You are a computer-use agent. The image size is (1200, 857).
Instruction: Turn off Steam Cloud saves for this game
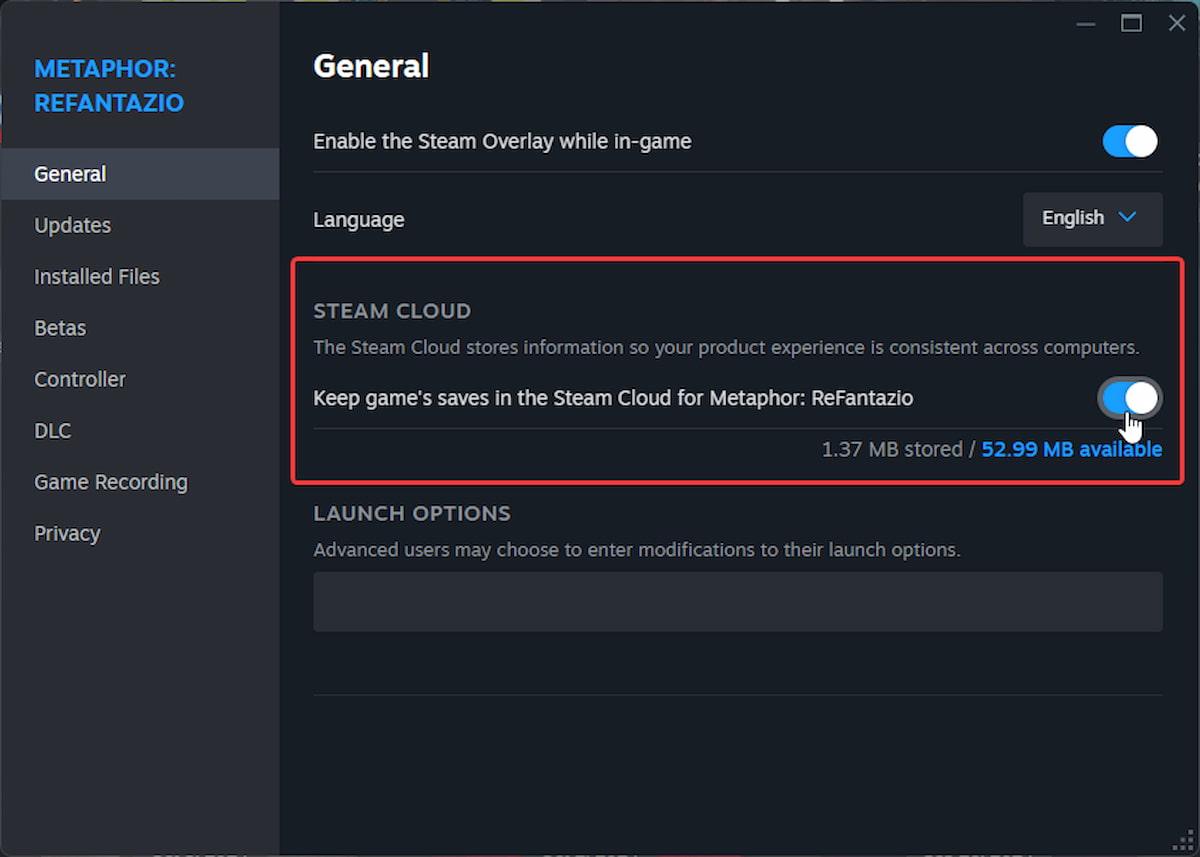pyautogui.click(x=1129, y=398)
